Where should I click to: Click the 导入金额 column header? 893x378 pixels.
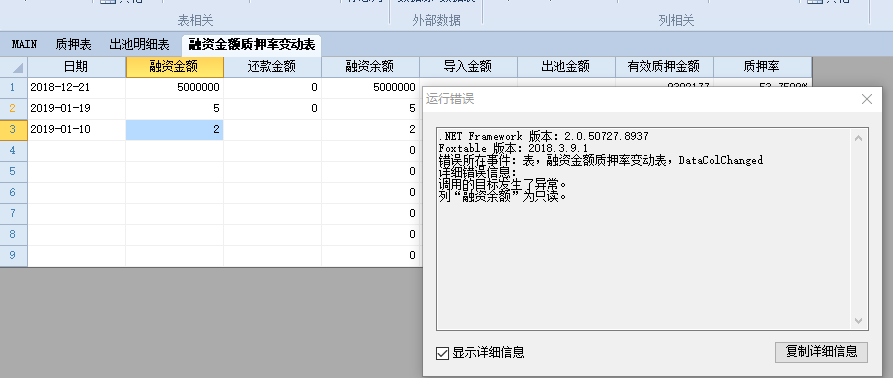[468, 67]
